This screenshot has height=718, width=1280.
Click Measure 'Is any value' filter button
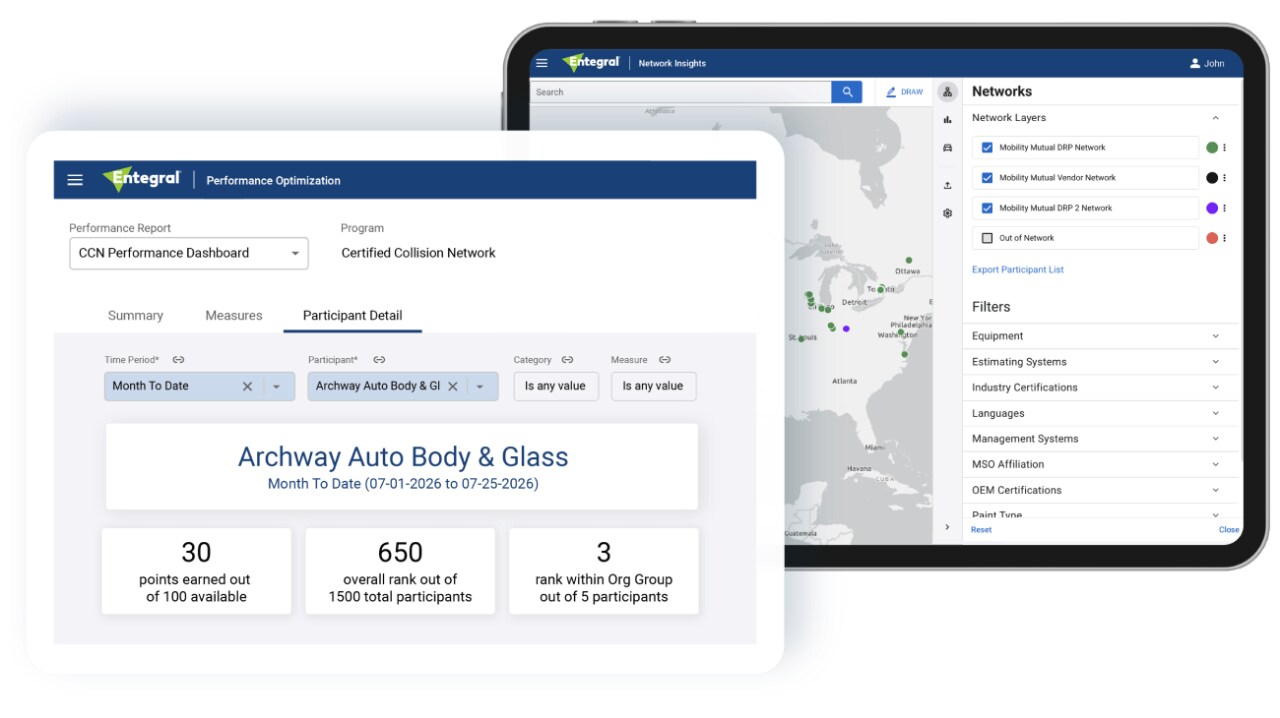pyautogui.click(x=653, y=386)
